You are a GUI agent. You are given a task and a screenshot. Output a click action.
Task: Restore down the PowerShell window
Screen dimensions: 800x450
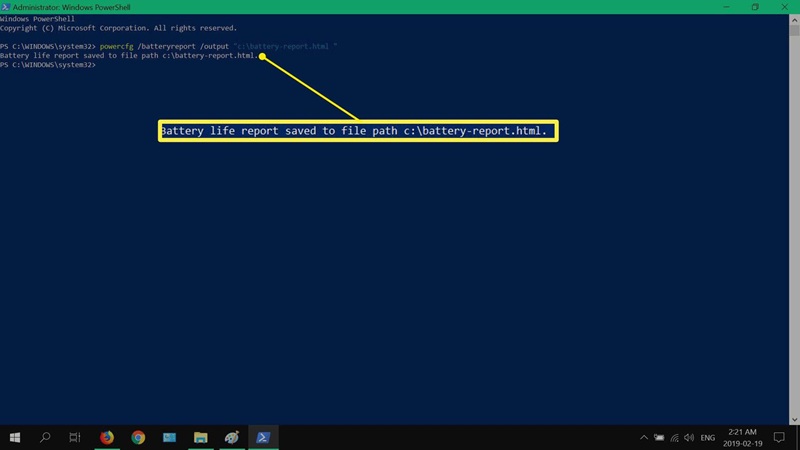coord(755,7)
